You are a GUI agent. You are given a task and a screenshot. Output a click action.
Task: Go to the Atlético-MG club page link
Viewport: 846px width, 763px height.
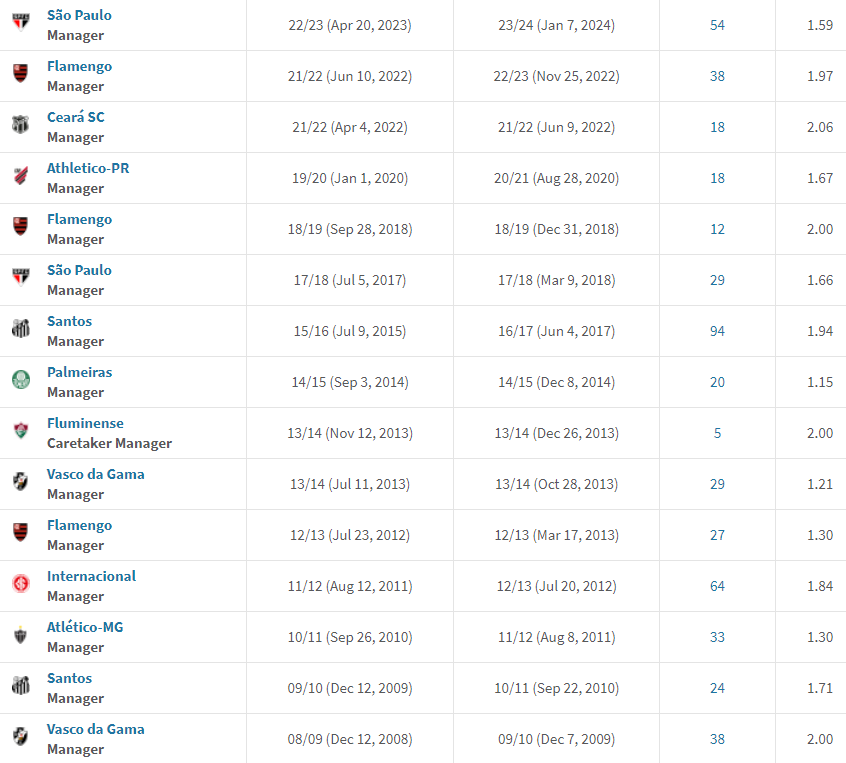[85, 627]
